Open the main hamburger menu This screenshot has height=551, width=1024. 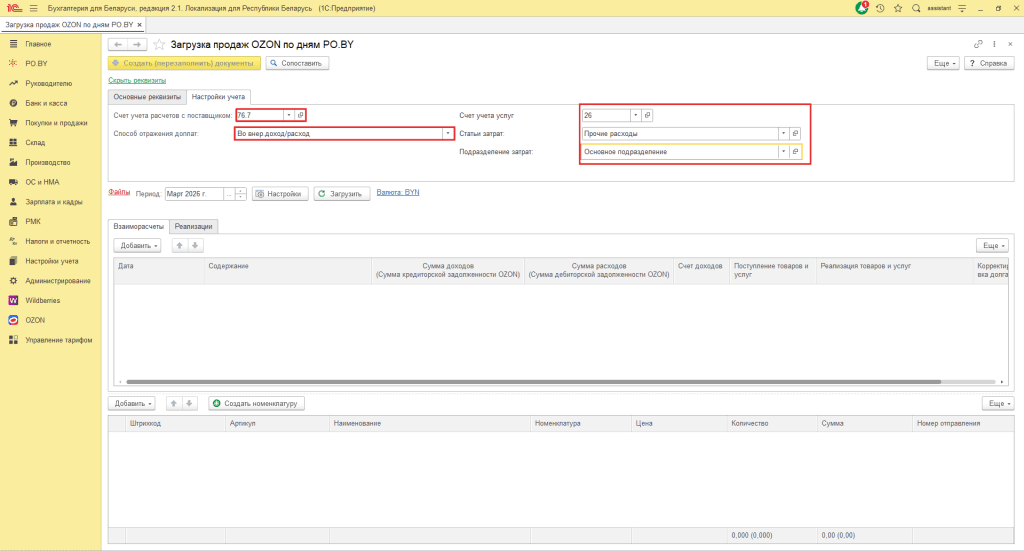point(33,8)
